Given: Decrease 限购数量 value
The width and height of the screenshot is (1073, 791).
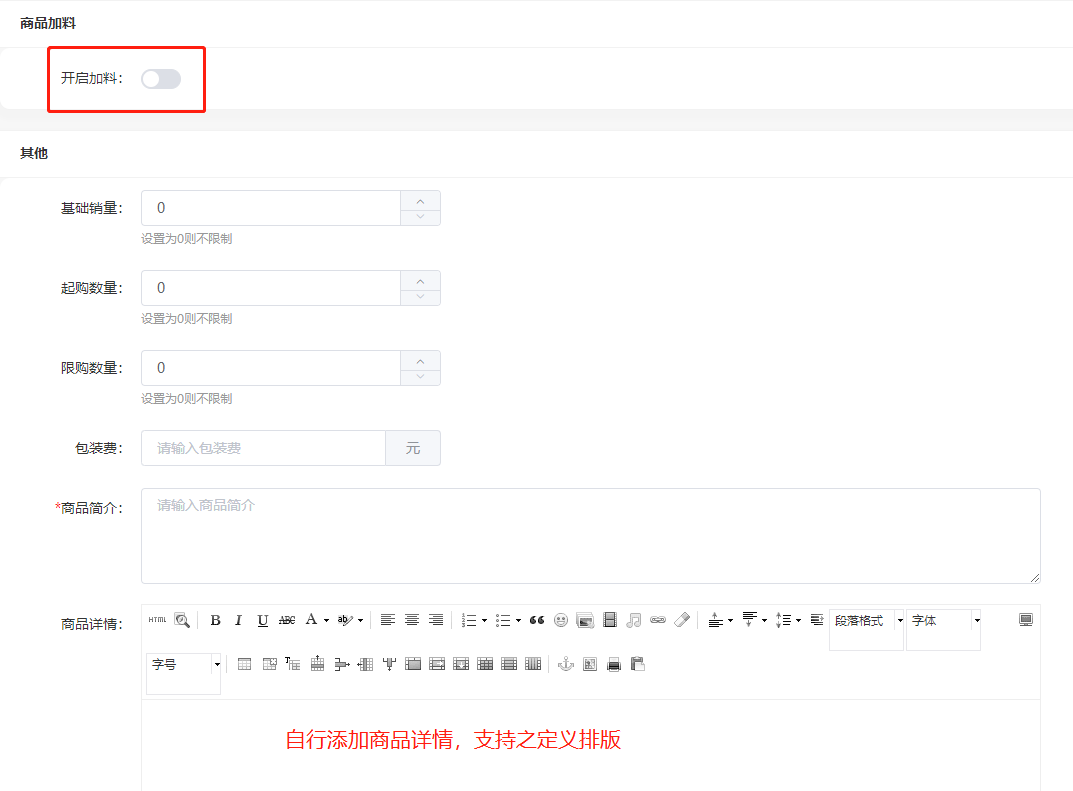Looking at the screenshot, I should coord(420,376).
